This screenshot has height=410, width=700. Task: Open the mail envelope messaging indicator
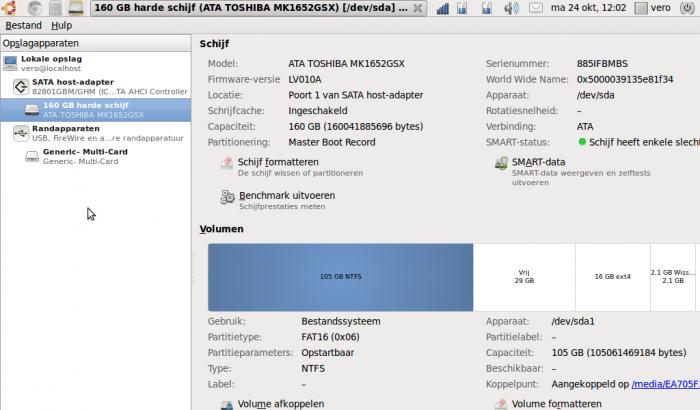(536, 8)
